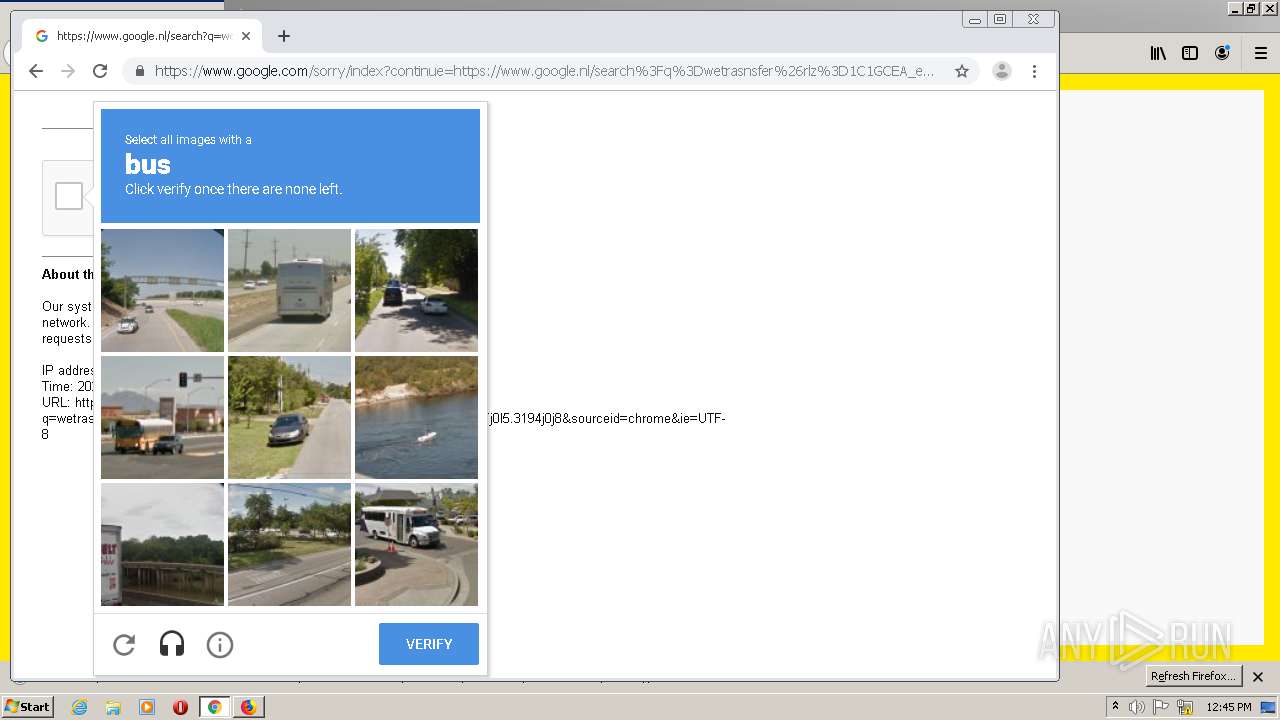This screenshot has height=720, width=1280.
Task: Open Chrome profile avatar
Action: coord(1002,71)
